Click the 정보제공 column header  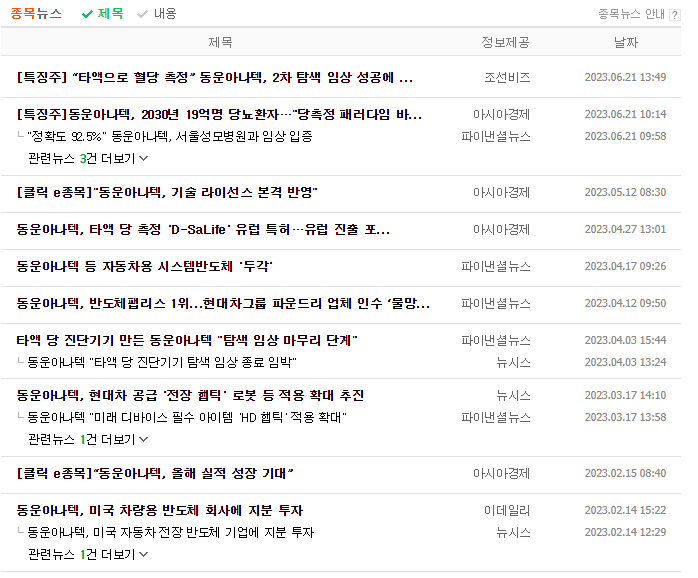pyautogui.click(x=505, y=42)
